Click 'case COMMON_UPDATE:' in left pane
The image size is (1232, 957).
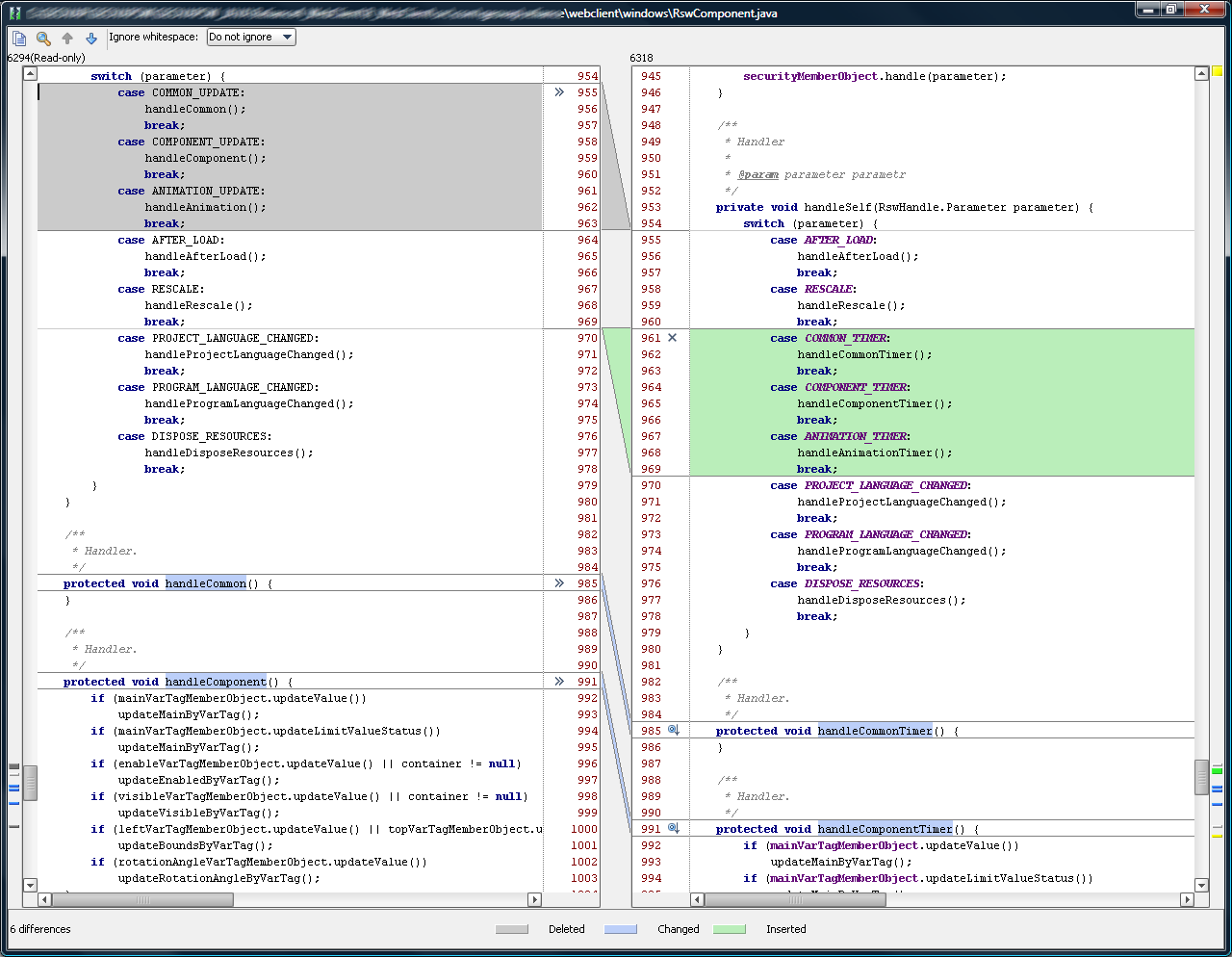181,92
